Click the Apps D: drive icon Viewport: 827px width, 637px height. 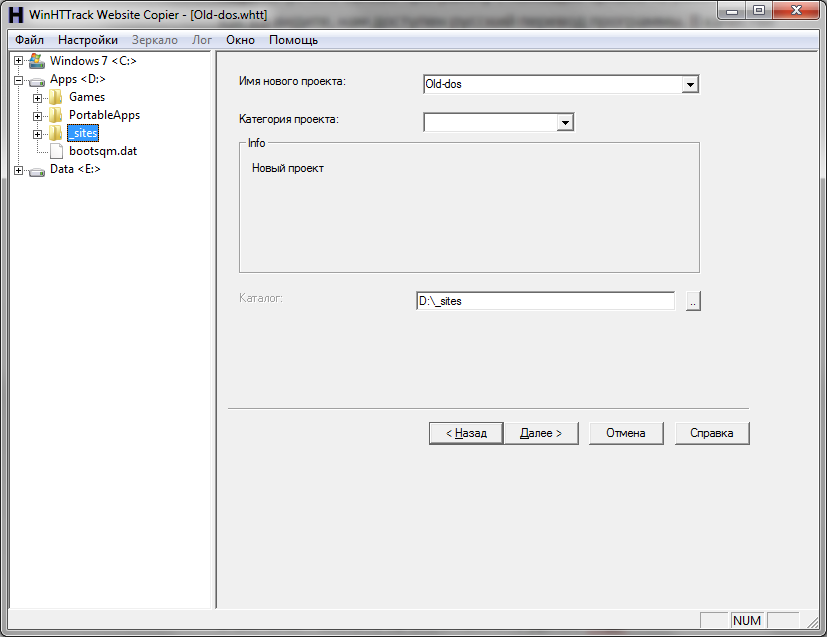click(x=37, y=81)
